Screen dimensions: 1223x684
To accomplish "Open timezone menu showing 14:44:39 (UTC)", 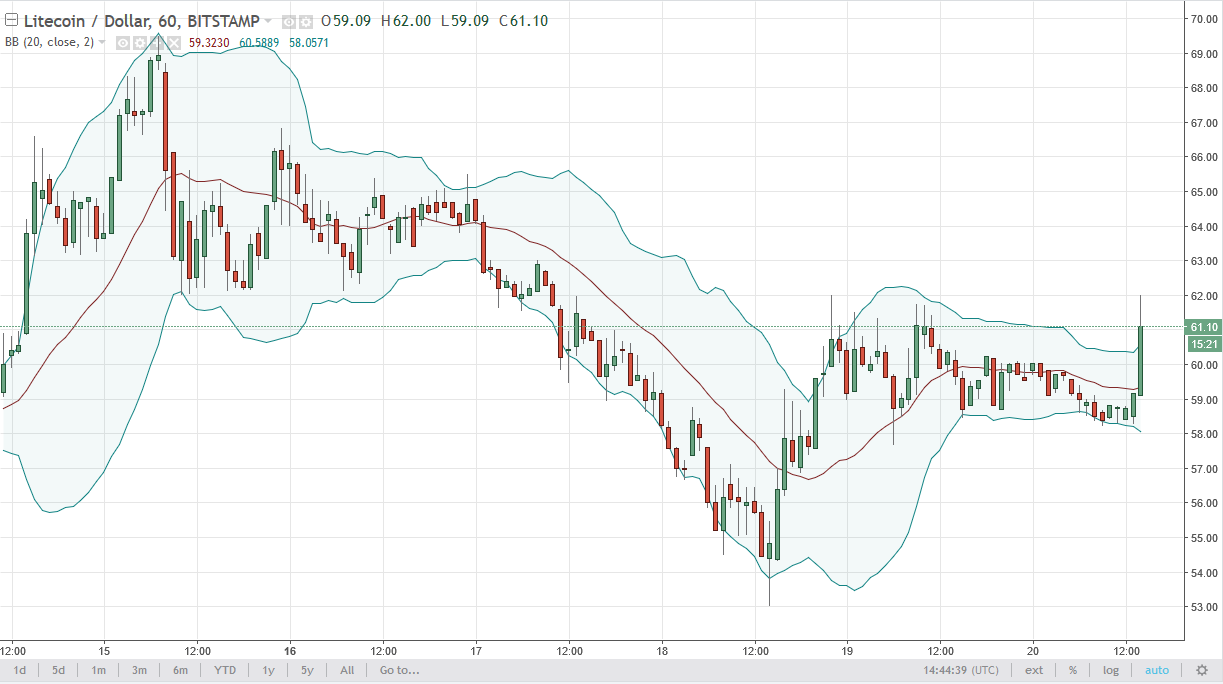I will point(960,670).
